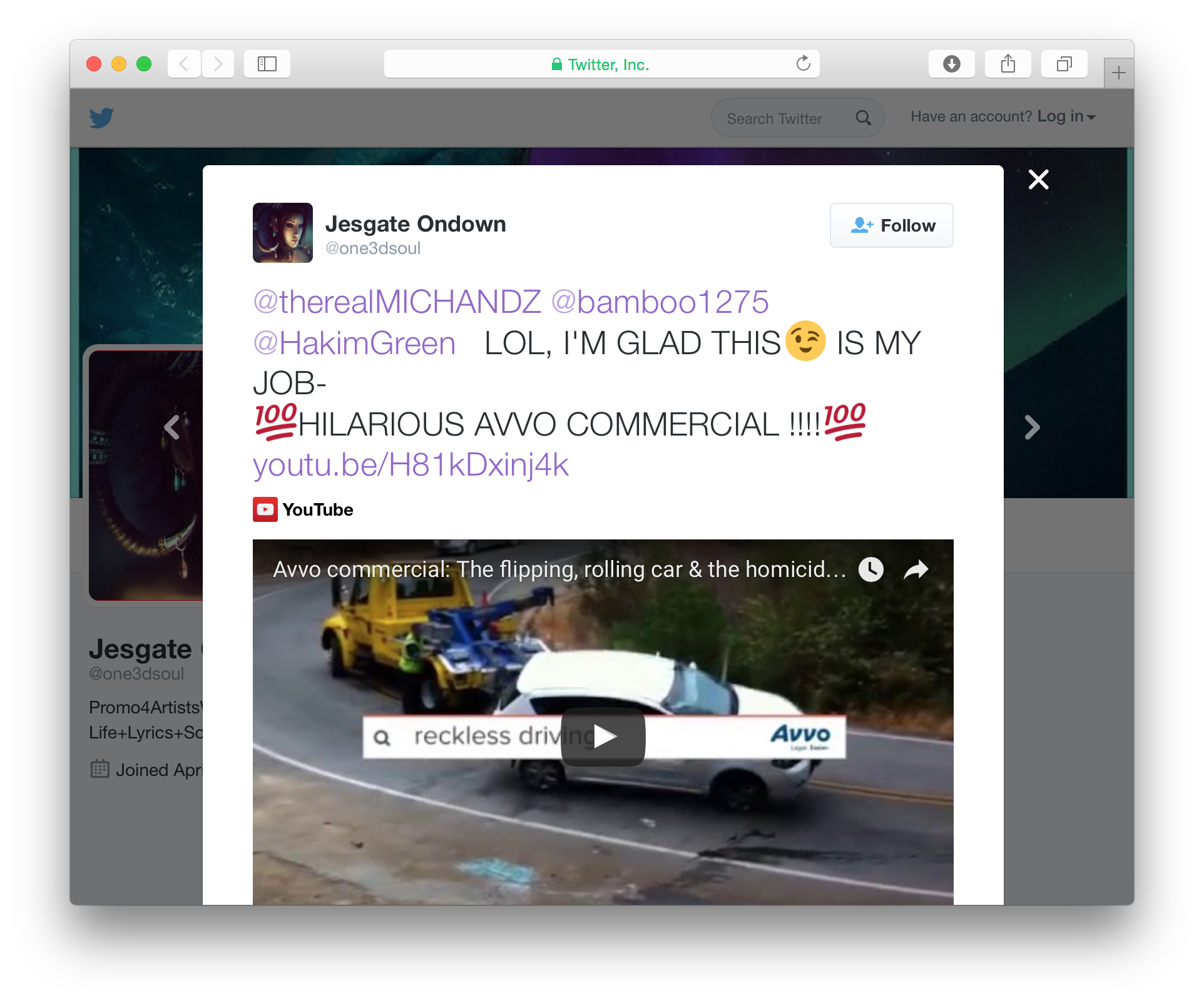Go to the previous tweet arrow

172,427
